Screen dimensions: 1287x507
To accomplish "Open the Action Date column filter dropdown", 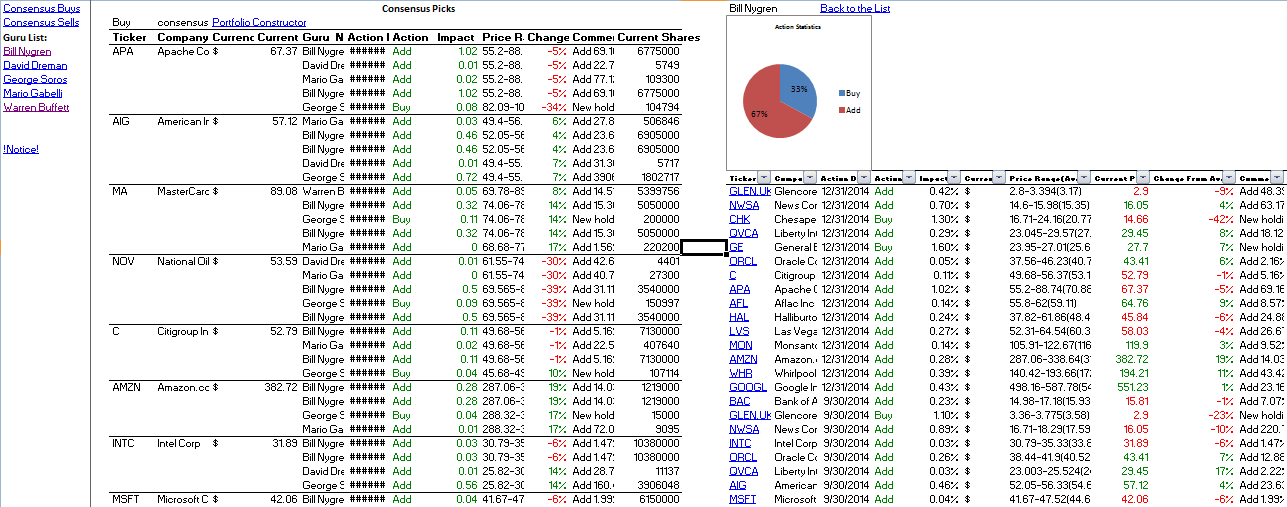I will tap(865, 177).
